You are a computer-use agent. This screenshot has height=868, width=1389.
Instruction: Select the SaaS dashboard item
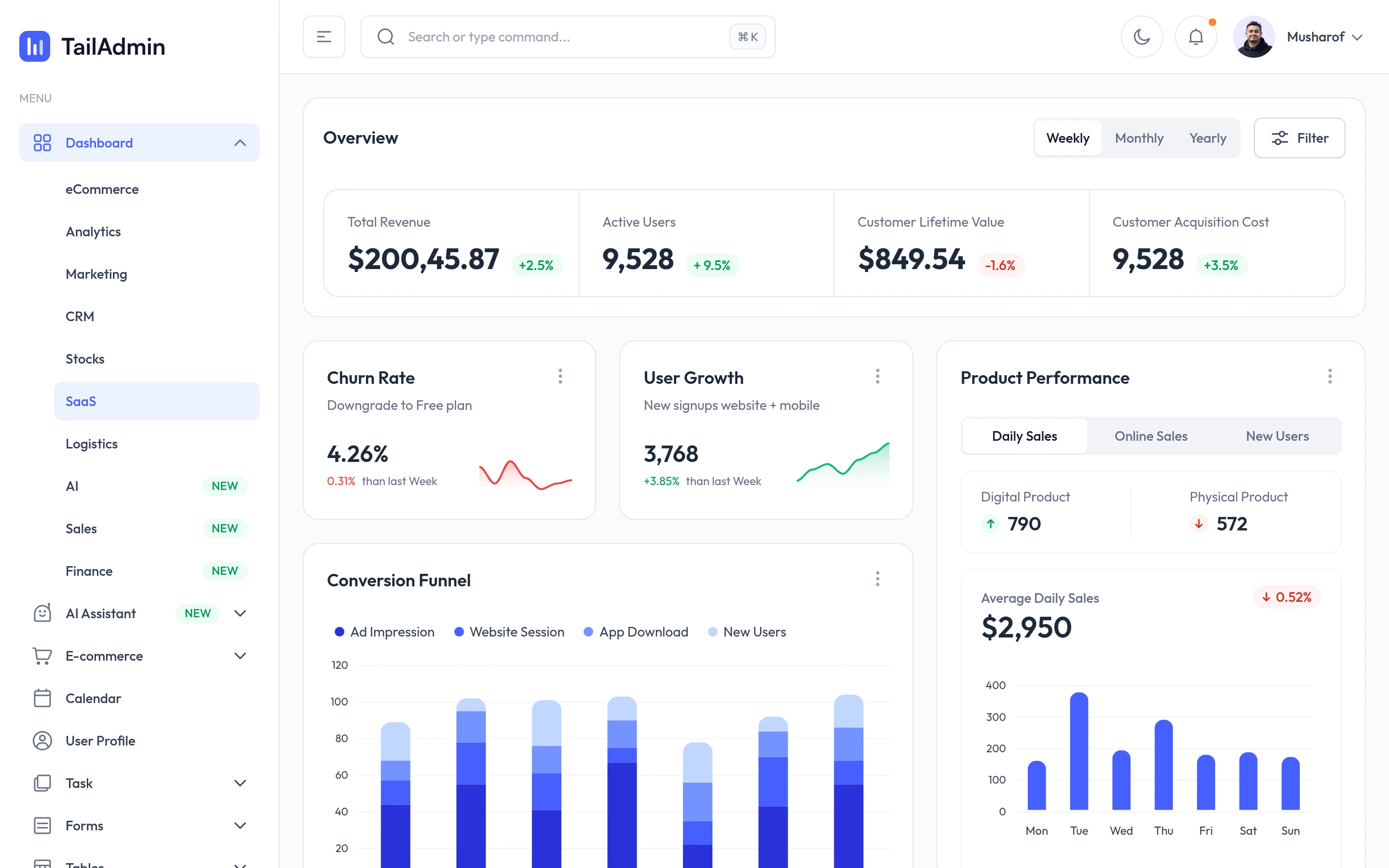pyautogui.click(x=157, y=401)
